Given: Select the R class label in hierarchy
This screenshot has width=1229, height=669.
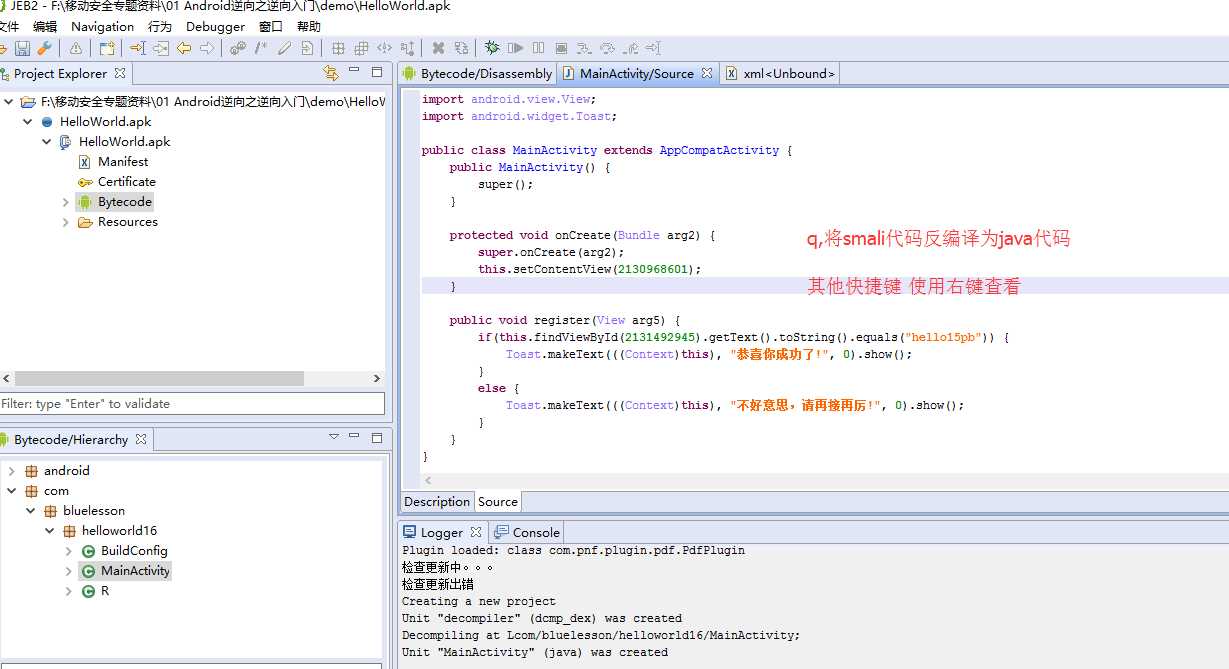Looking at the screenshot, I should pos(105,591).
